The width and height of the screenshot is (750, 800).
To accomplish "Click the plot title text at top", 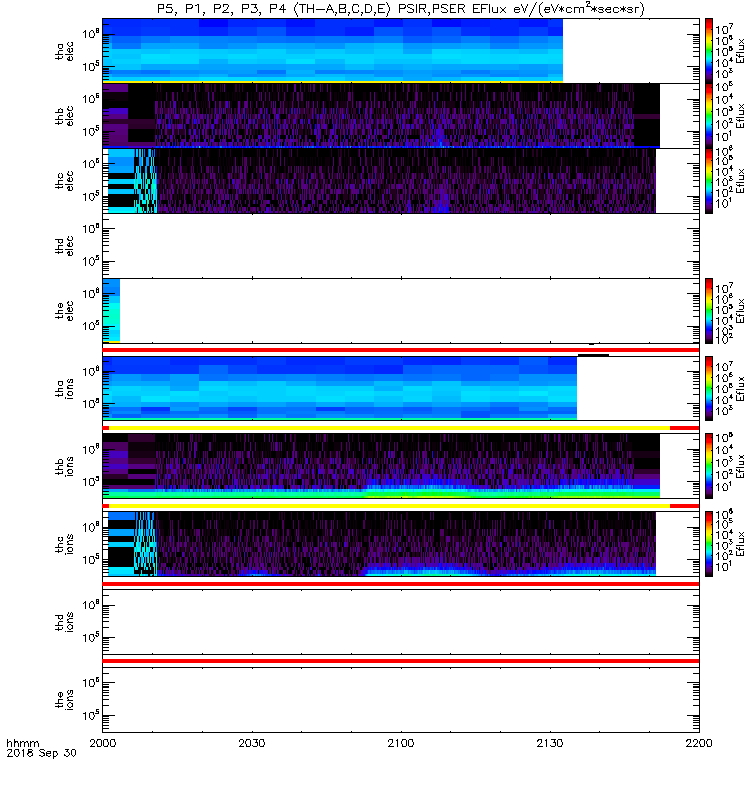I will point(401,9).
